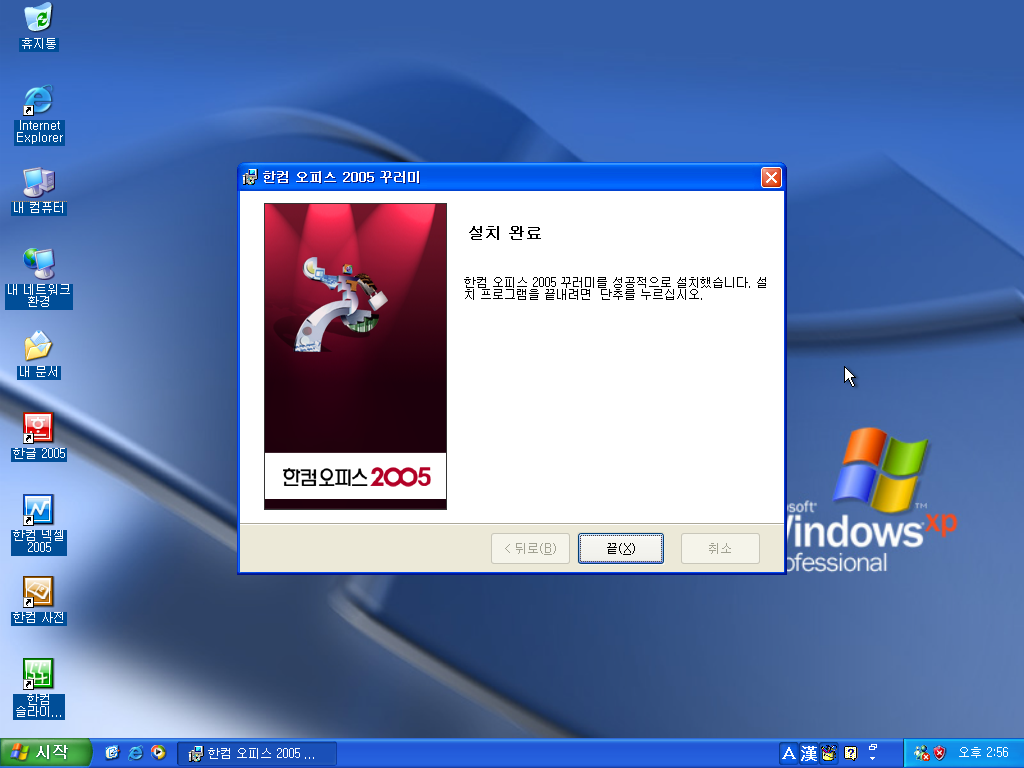
Task: Select the 한컴 사전 desktop shortcut
Action: [x=39, y=601]
